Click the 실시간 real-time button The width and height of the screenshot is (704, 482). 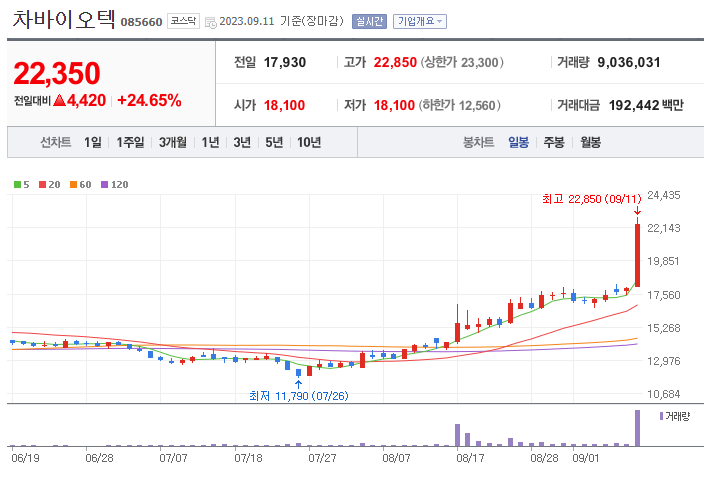pos(370,21)
